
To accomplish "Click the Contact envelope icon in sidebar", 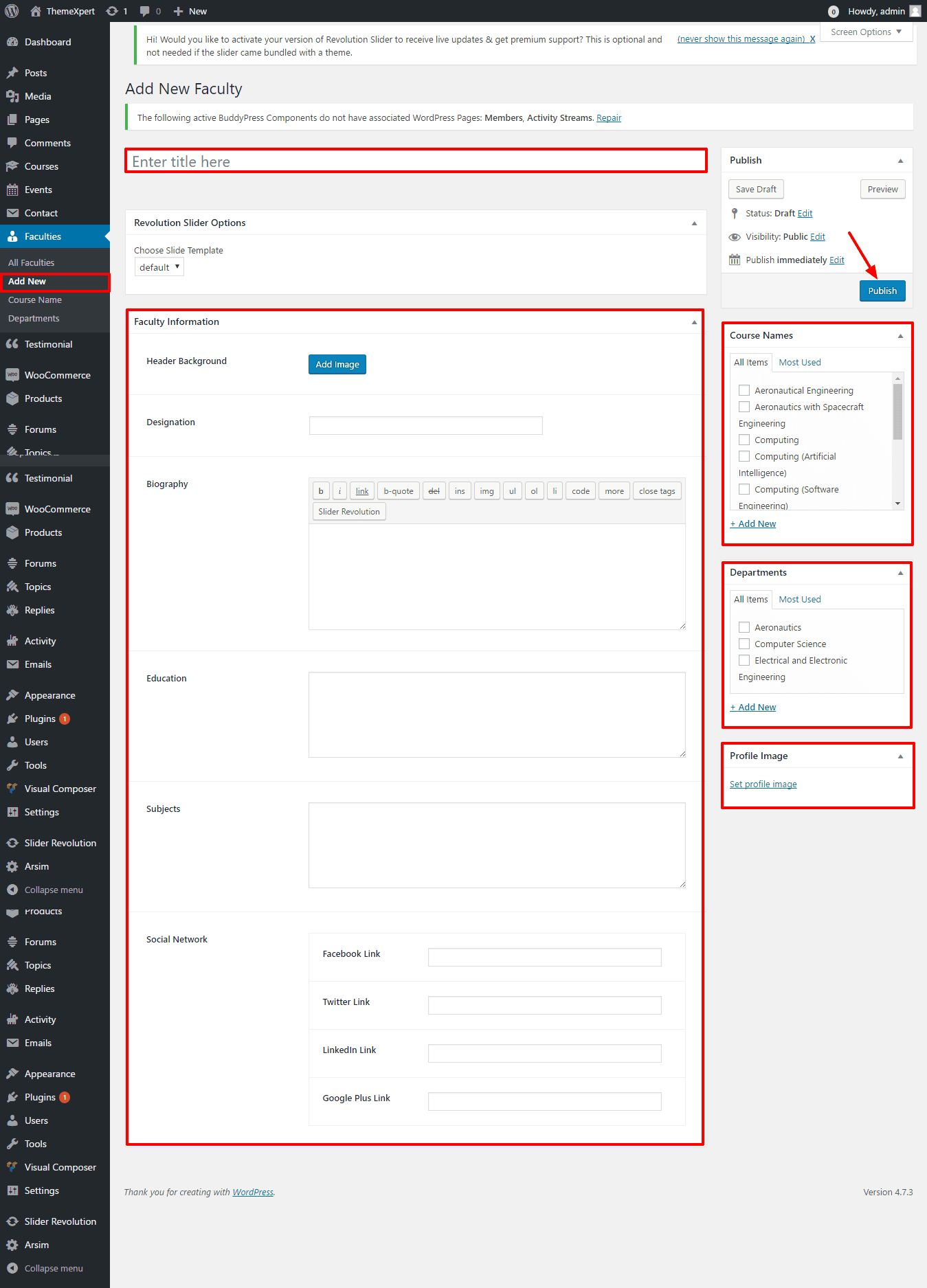I will pyautogui.click(x=12, y=213).
